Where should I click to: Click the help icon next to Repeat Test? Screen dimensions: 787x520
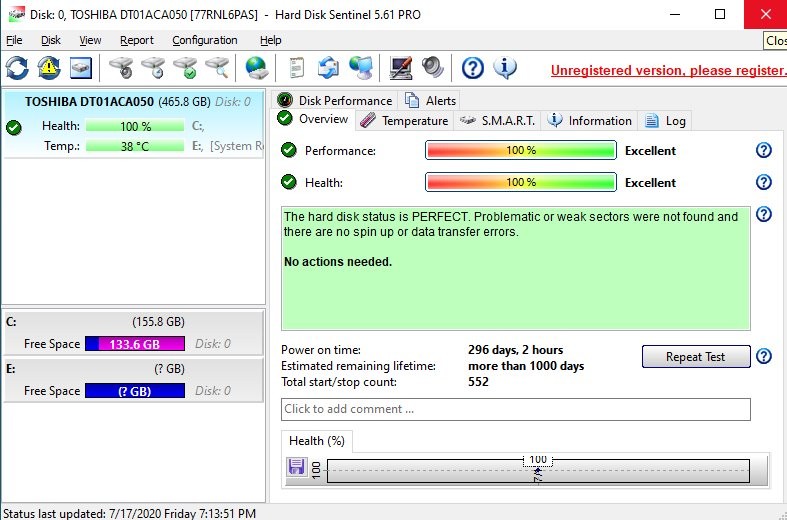pos(763,356)
